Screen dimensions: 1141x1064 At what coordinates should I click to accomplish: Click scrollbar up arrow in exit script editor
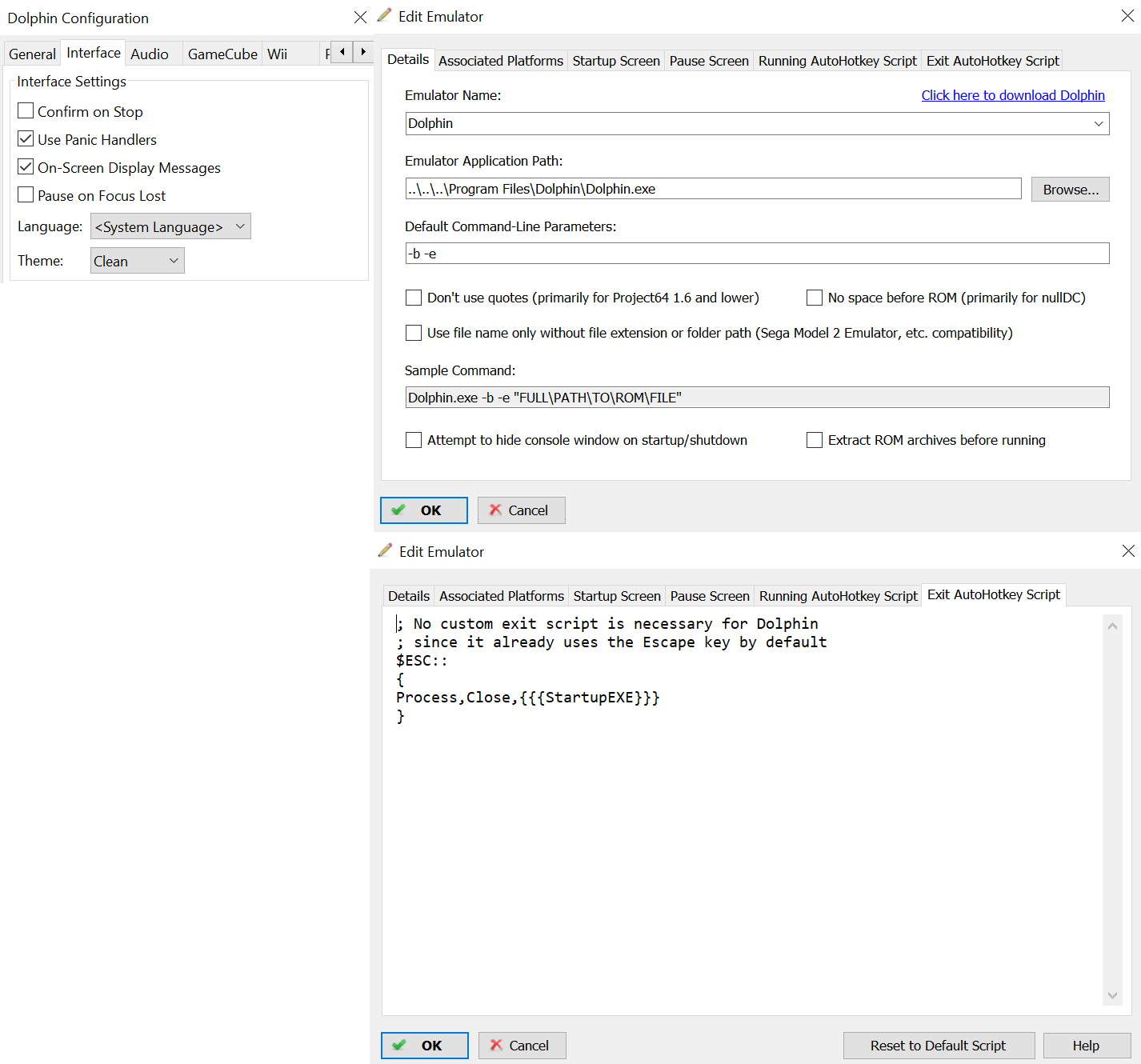tap(1112, 626)
